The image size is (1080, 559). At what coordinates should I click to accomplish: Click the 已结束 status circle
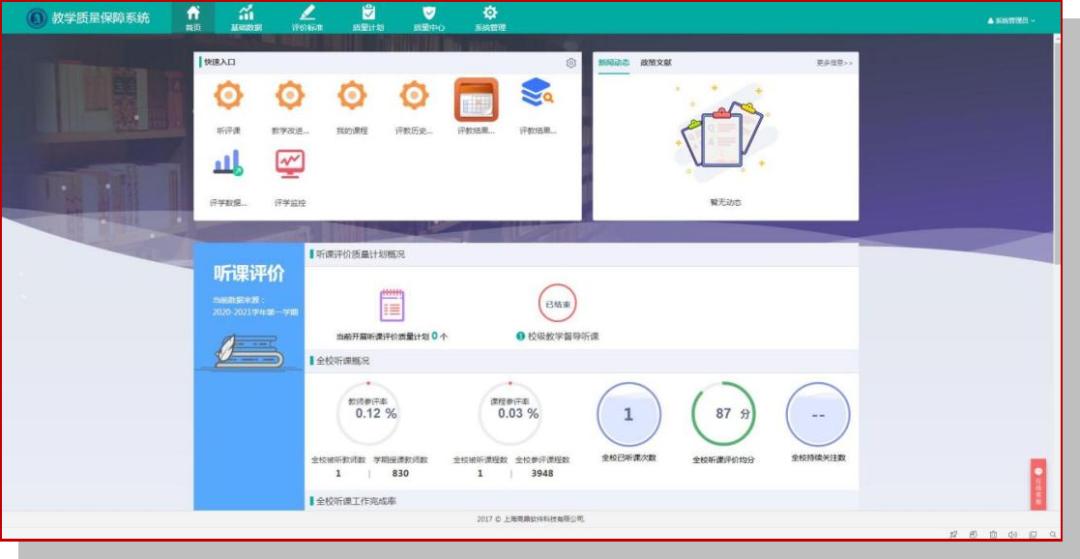coord(557,303)
